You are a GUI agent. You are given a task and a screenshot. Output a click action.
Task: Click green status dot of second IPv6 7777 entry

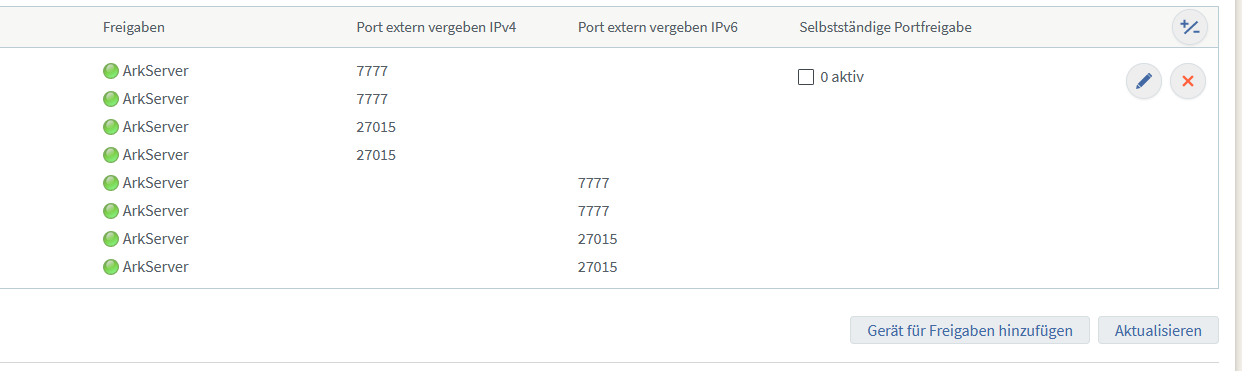point(111,211)
